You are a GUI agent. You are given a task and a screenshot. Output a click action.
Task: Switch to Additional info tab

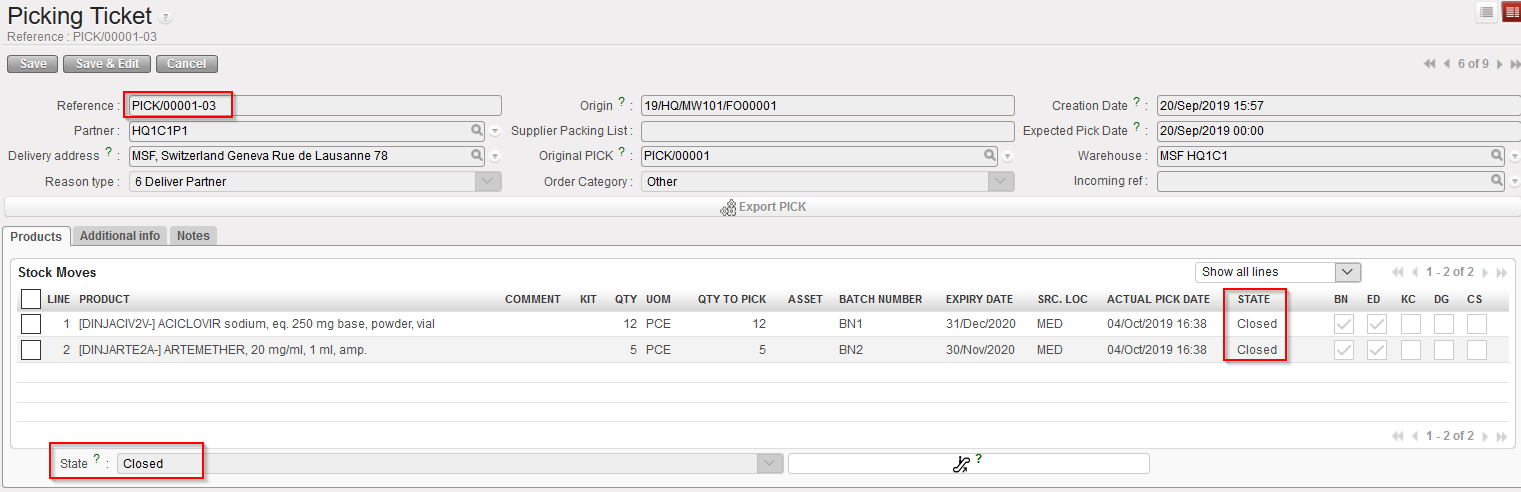click(x=120, y=236)
